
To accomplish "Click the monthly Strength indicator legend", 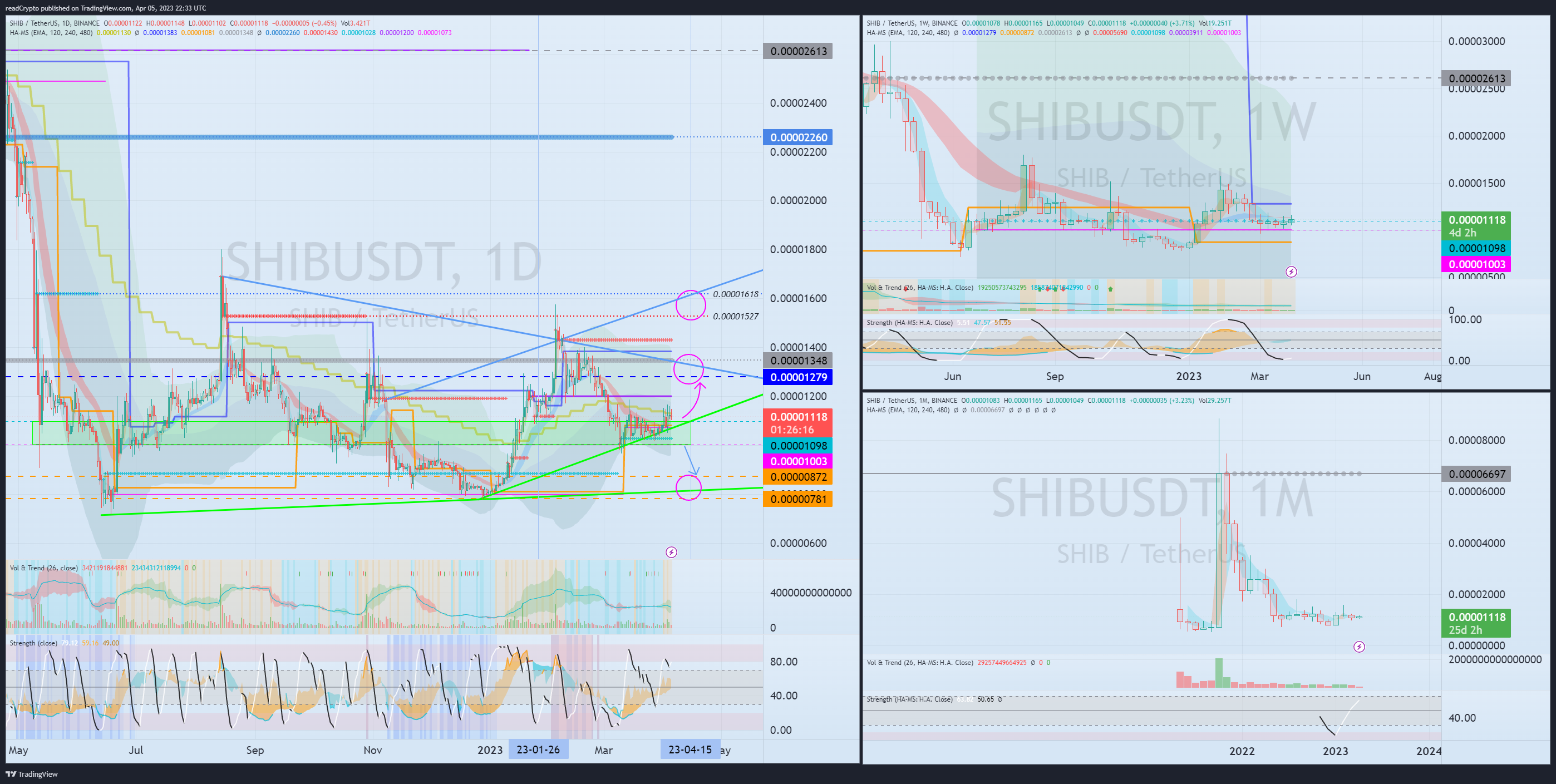I will click(x=910, y=699).
